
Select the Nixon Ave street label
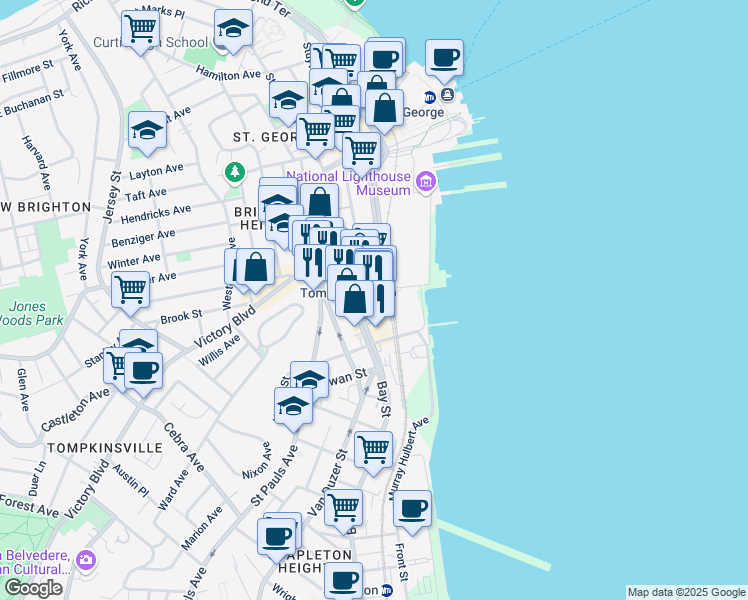(x=257, y=461)
